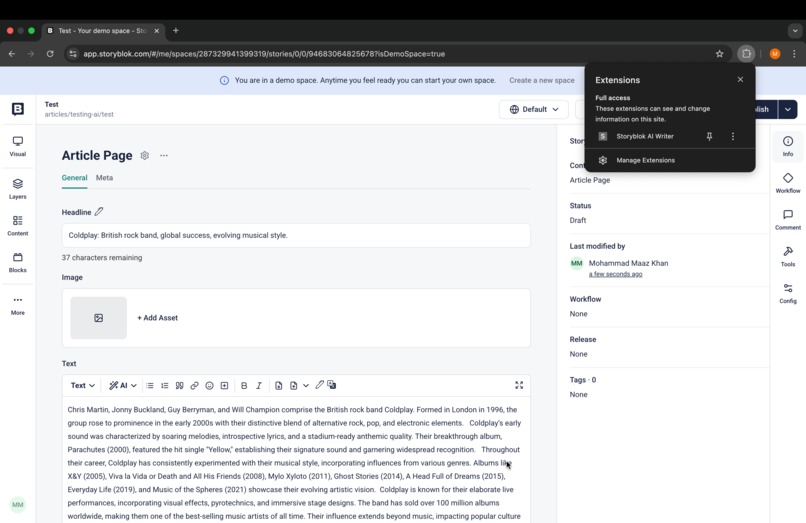Click the Storyblok AI Writer extension

[x=645, y=136]
